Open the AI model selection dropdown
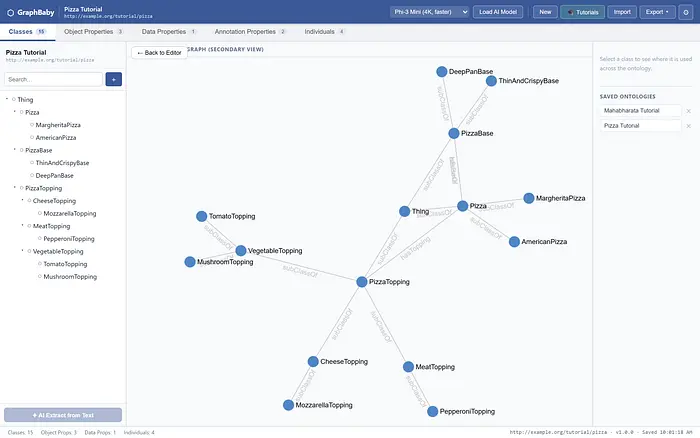This screenshot has width=700, height=438. coord(430,12)
